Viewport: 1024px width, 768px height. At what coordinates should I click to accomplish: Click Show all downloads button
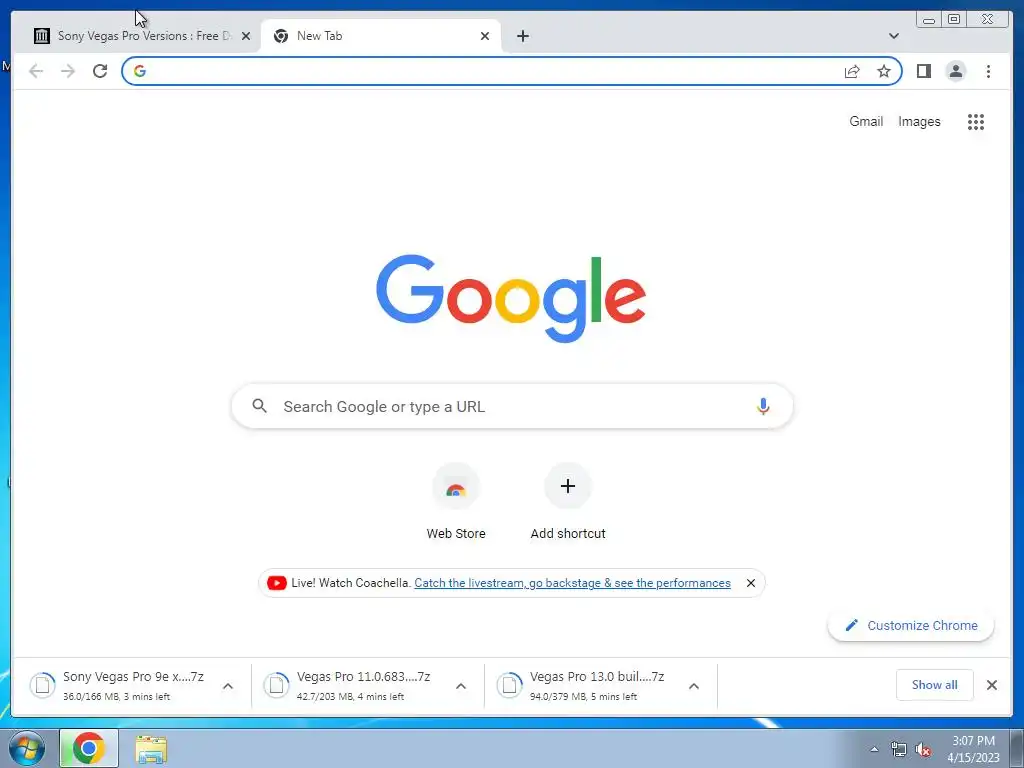pyautogui.click(x=935, y=685)
